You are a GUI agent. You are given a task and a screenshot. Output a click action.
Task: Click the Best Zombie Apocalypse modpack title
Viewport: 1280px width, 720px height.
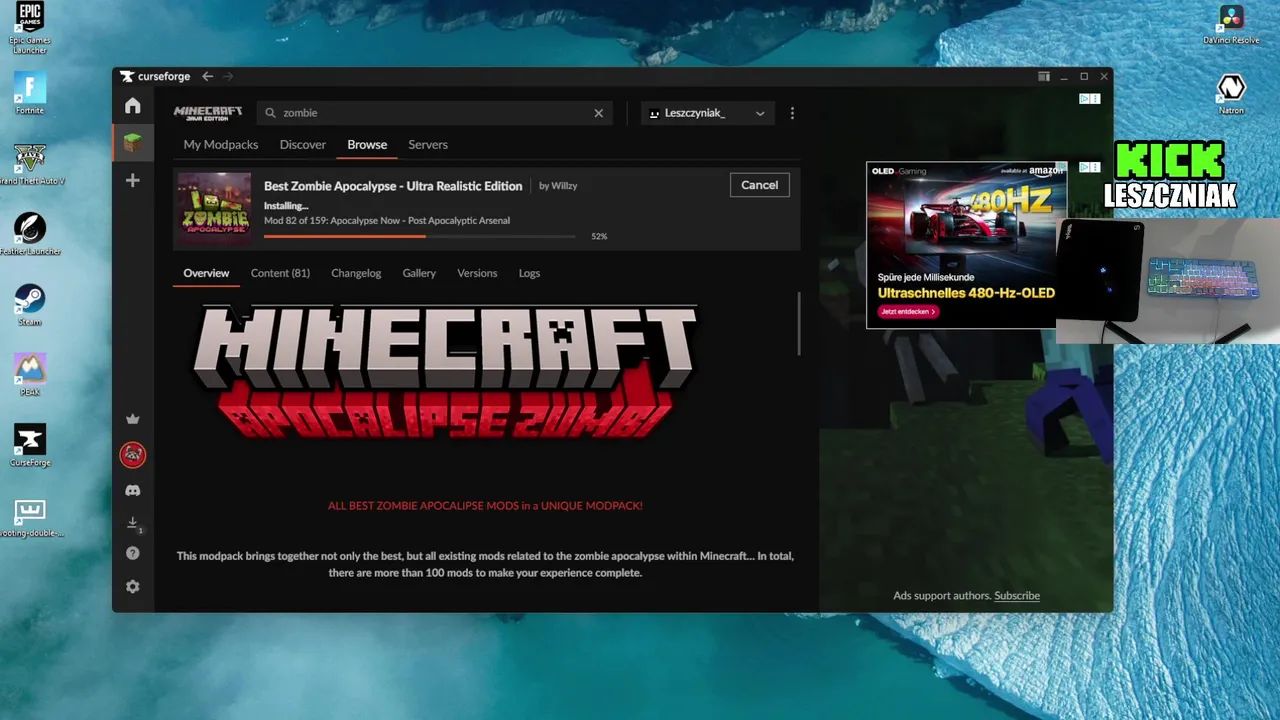tap(393, 186)
